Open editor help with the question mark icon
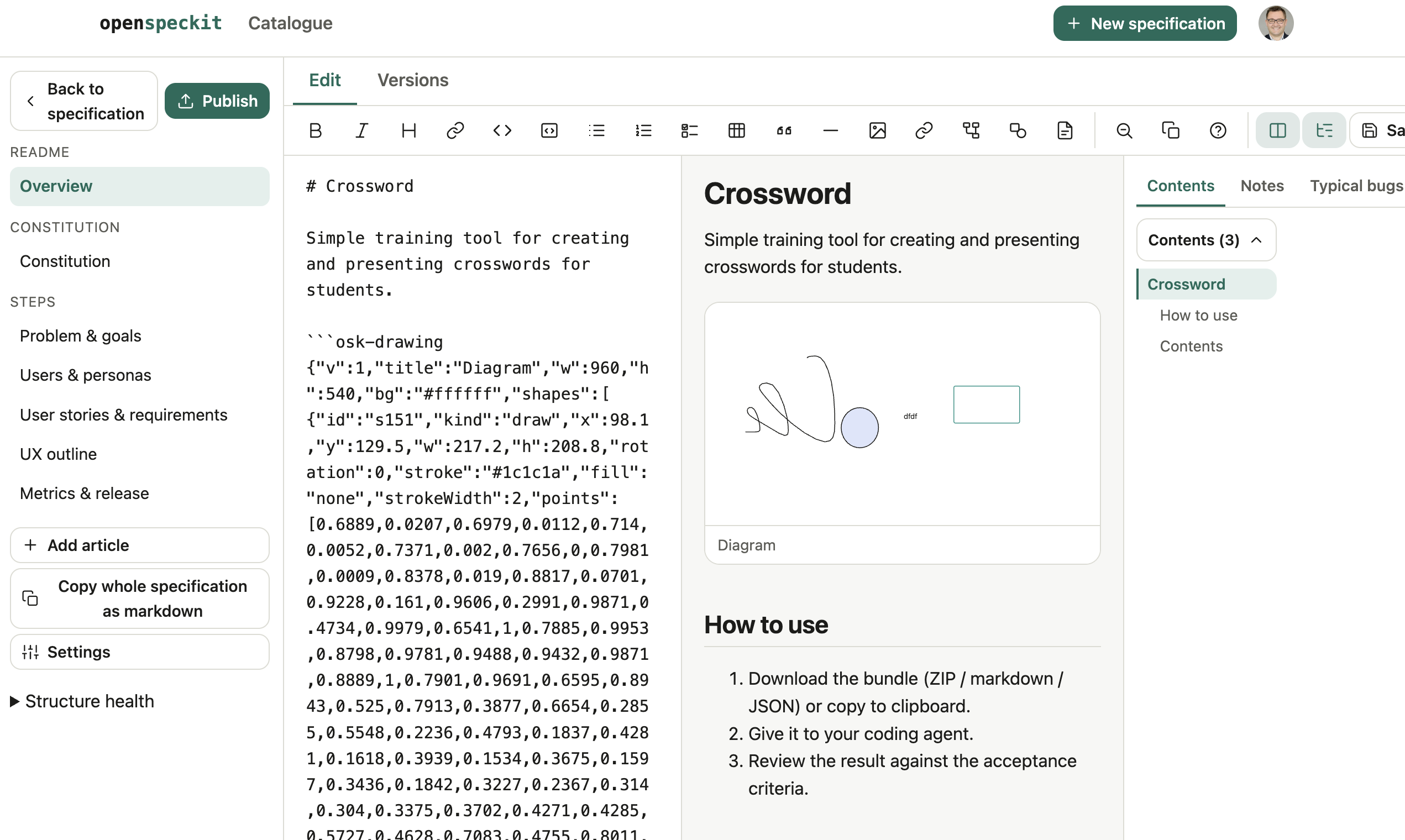Screen dimensions: 1405x840 point(1218,131)
